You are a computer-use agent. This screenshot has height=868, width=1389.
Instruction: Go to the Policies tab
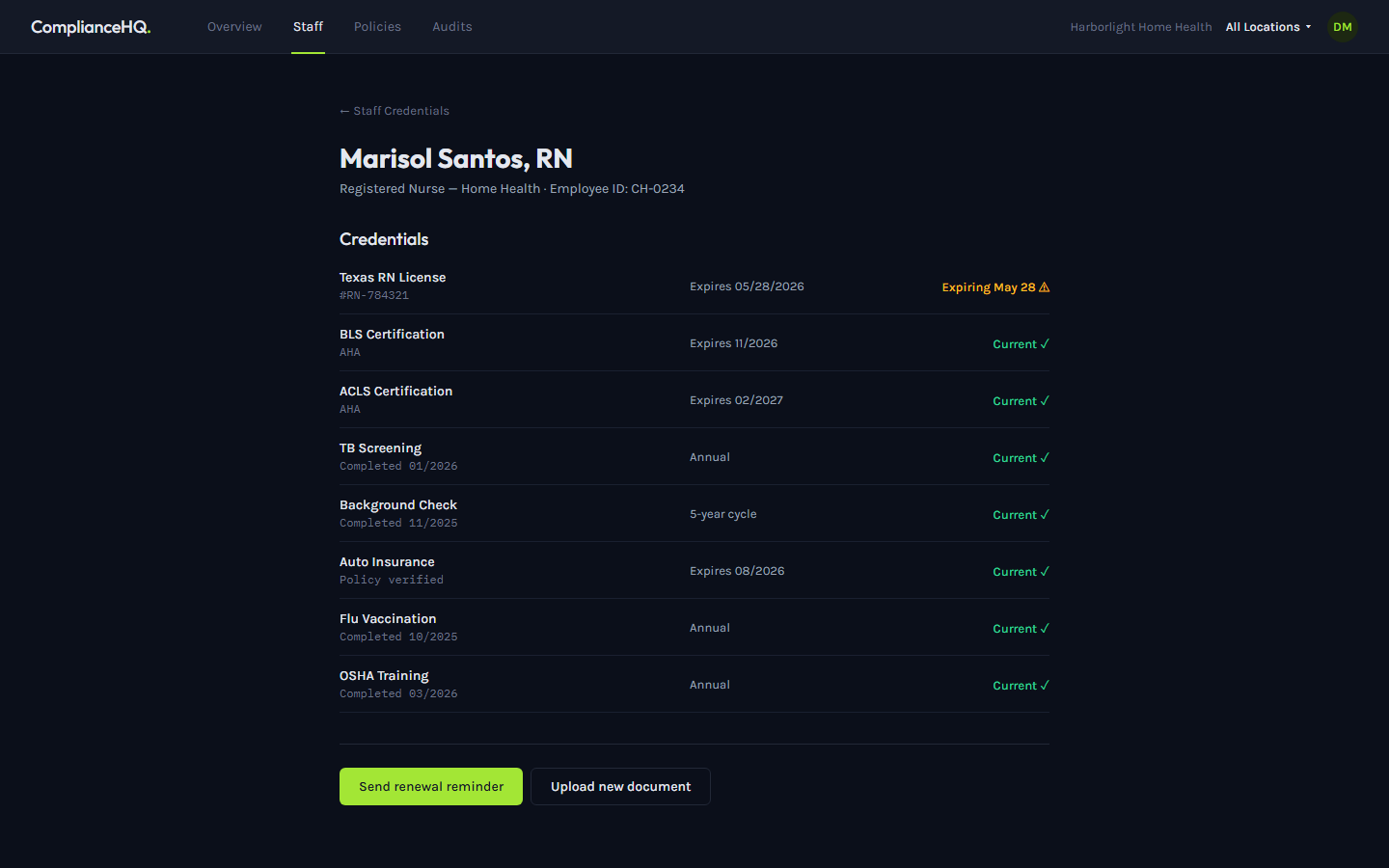click(377, 27)
